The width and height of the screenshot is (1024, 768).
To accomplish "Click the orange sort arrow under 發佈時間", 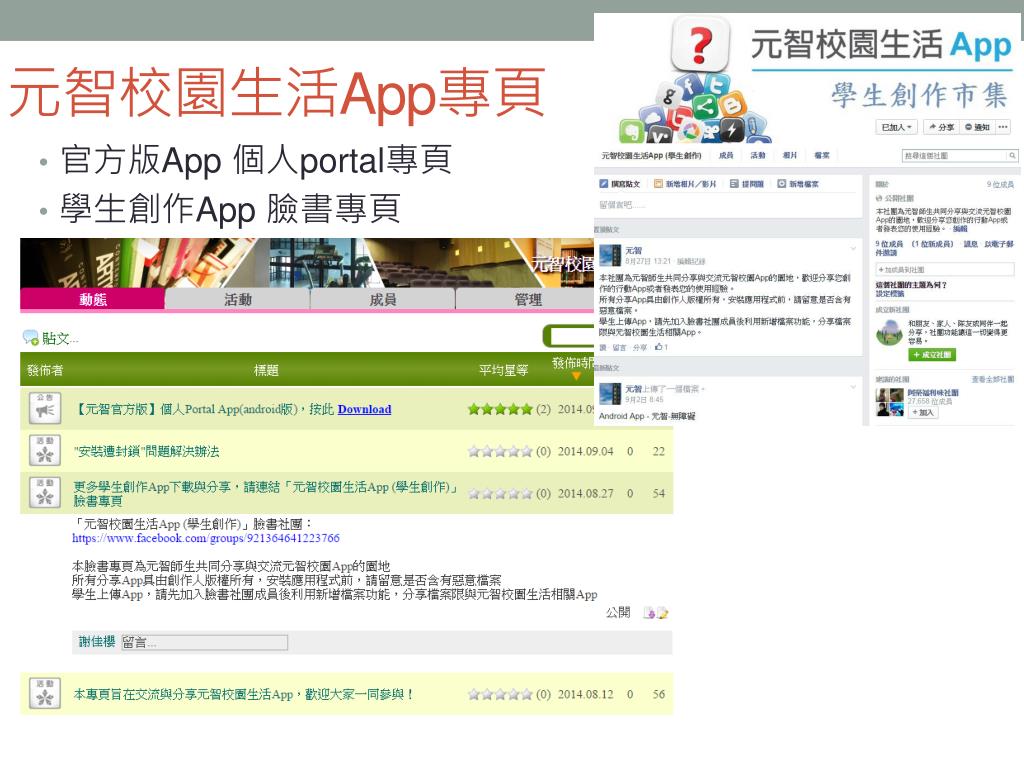I will coord(576,376).
